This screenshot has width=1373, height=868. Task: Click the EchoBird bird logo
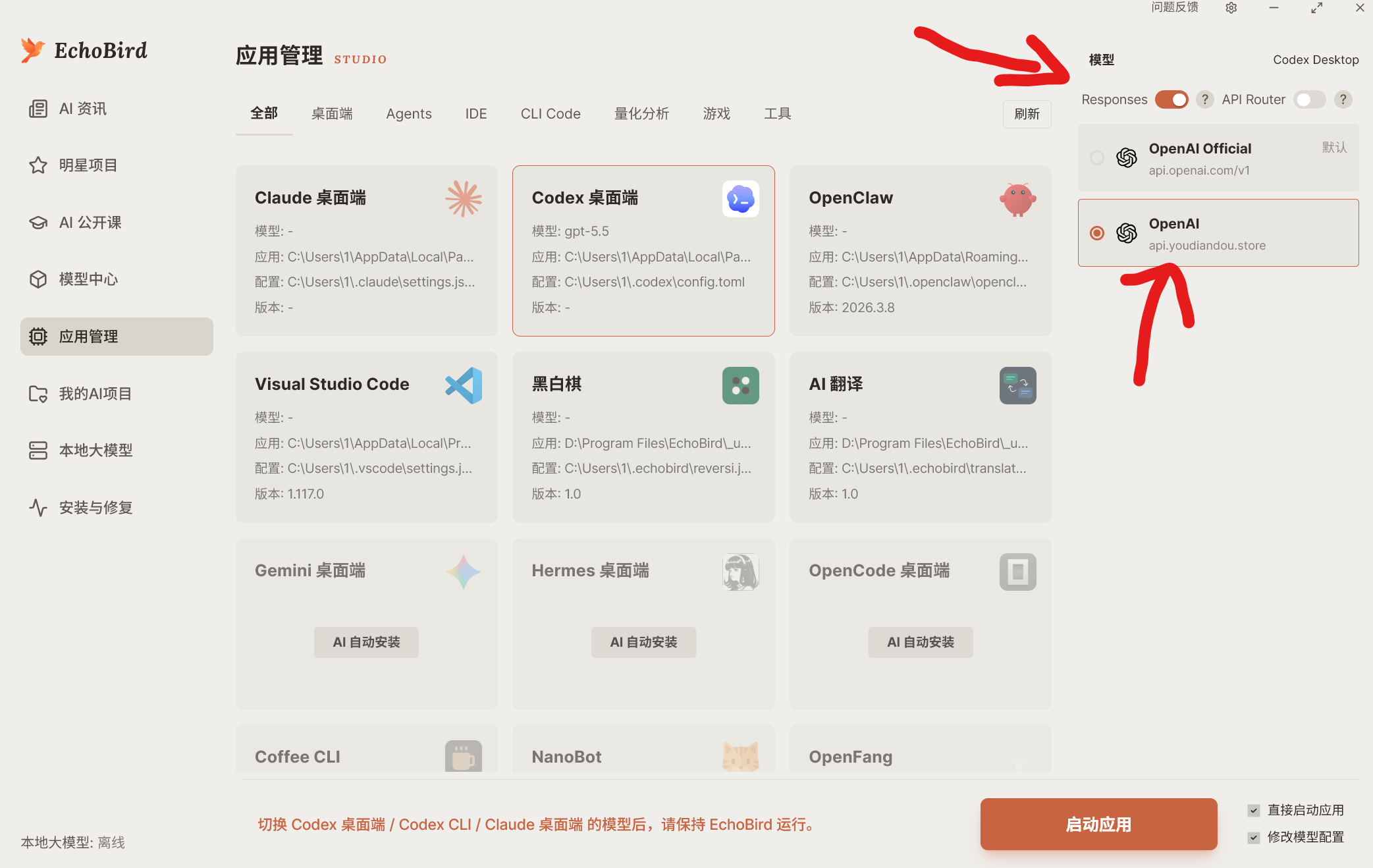pos(32,50)
